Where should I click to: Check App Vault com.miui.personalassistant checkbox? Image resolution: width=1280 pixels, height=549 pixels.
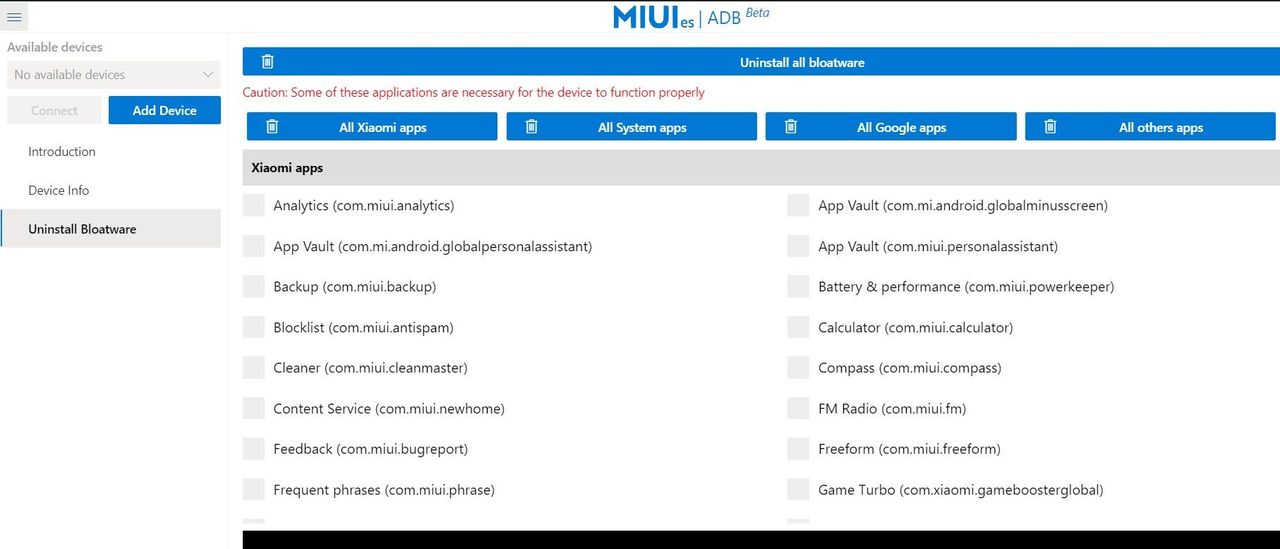(x=798, y=246)
